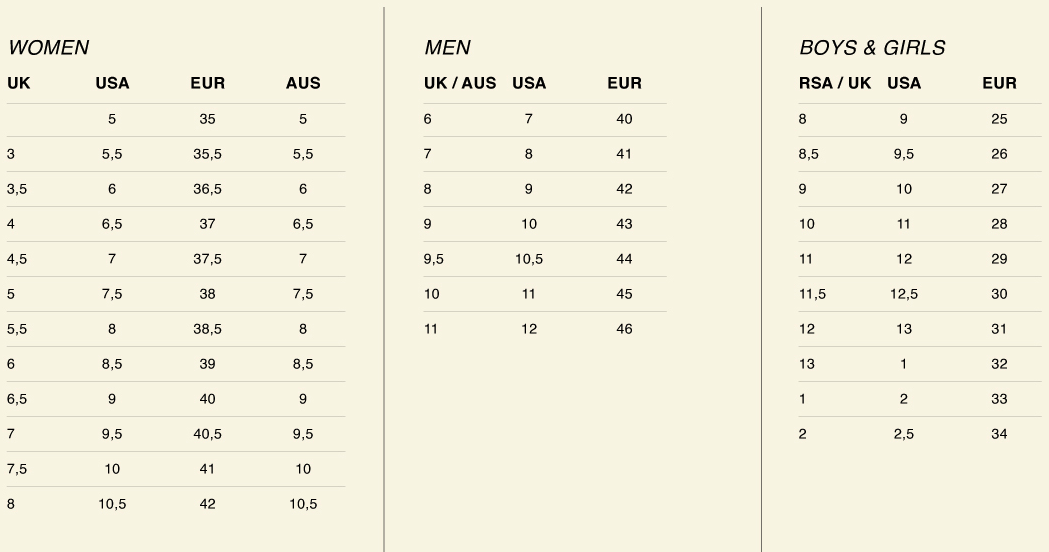This screenshot has height=552, width=1049.
Task: Click Men's EUR size 46 cell
Action: point(624,329)
